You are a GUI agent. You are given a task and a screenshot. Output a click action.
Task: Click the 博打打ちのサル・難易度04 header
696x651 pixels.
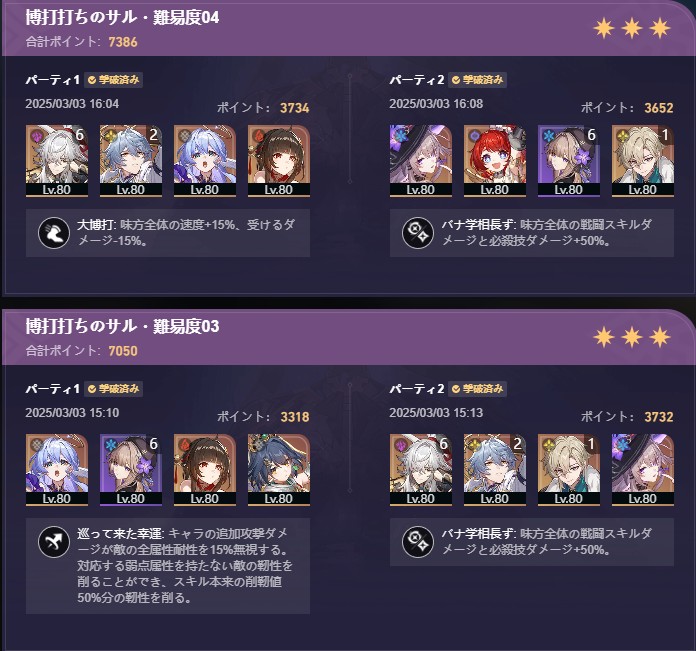[122, 18]
